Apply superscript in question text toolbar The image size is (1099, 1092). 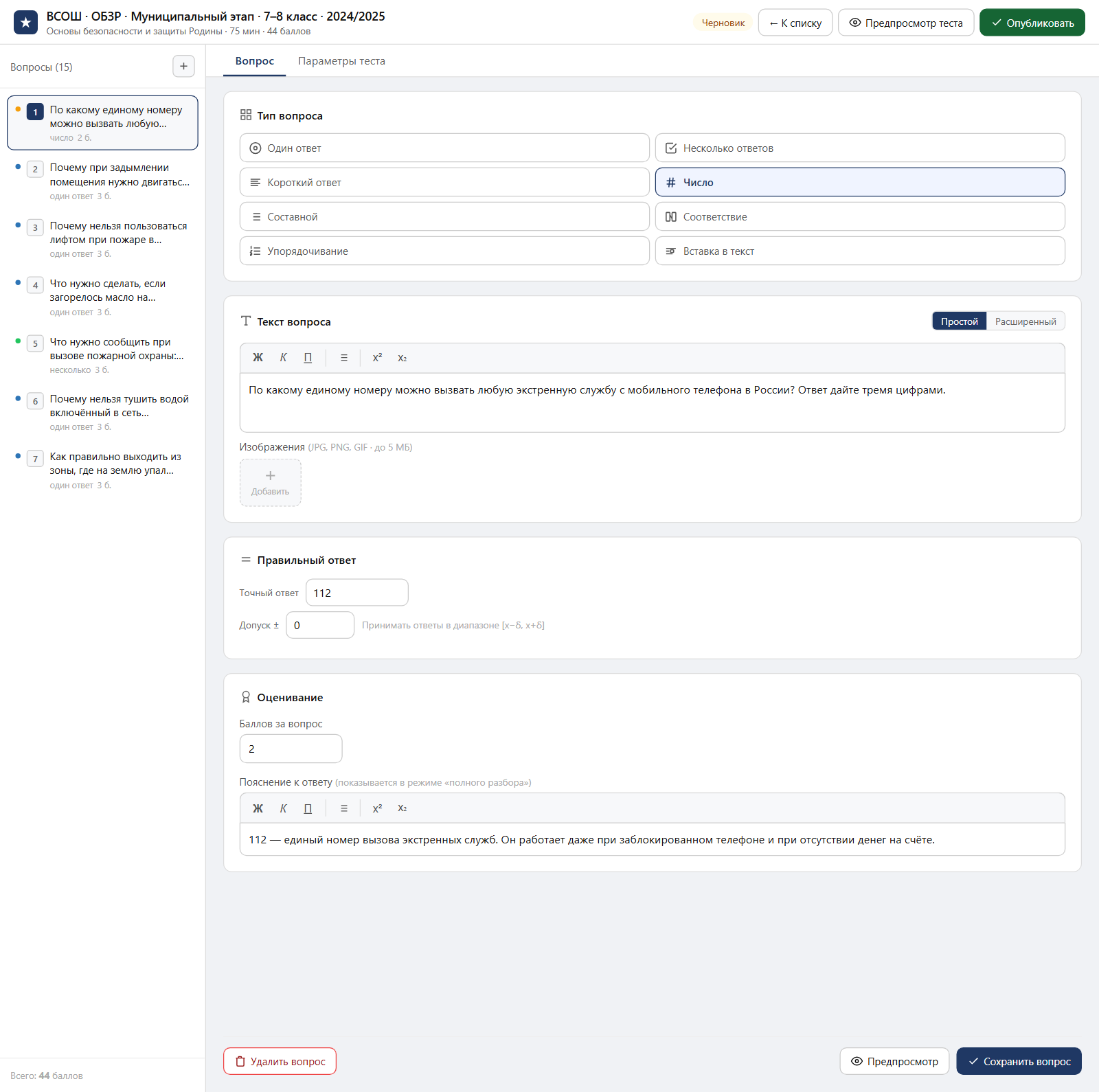click(x=377, y=358)
